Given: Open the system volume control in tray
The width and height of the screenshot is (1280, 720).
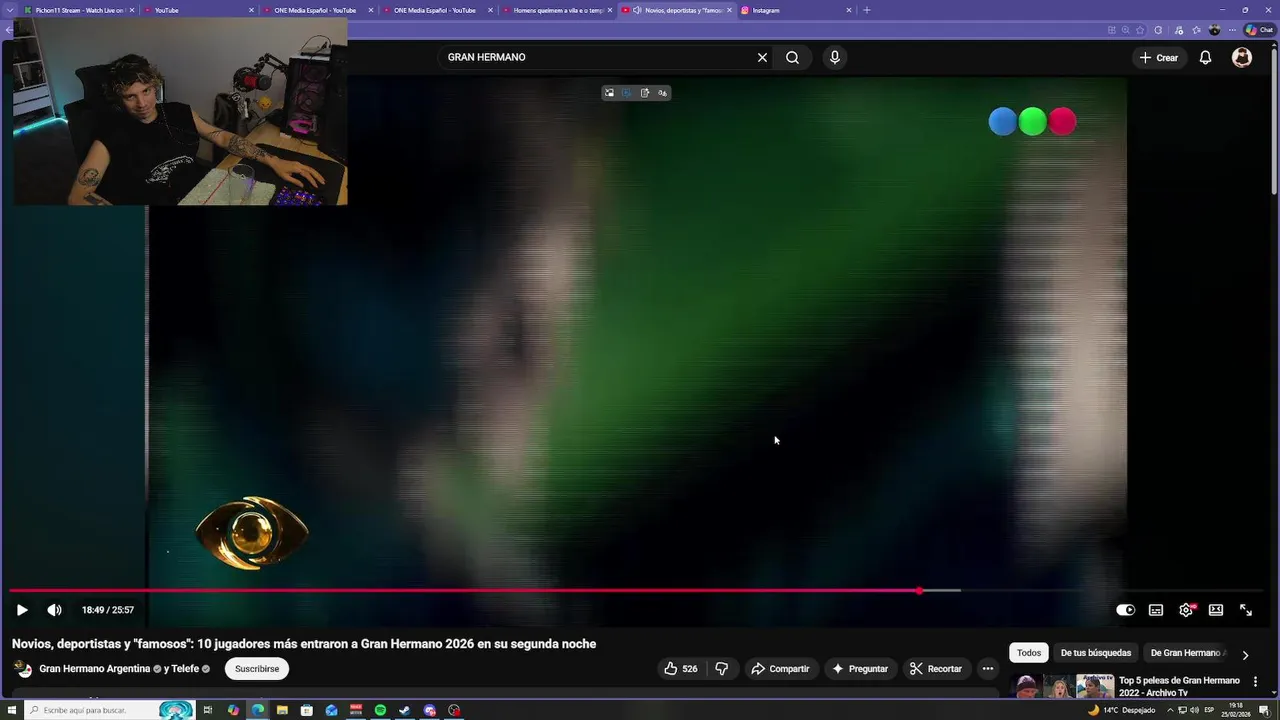Looking at the screenshot, I should pyautogui.click(x=1195, y=710).
